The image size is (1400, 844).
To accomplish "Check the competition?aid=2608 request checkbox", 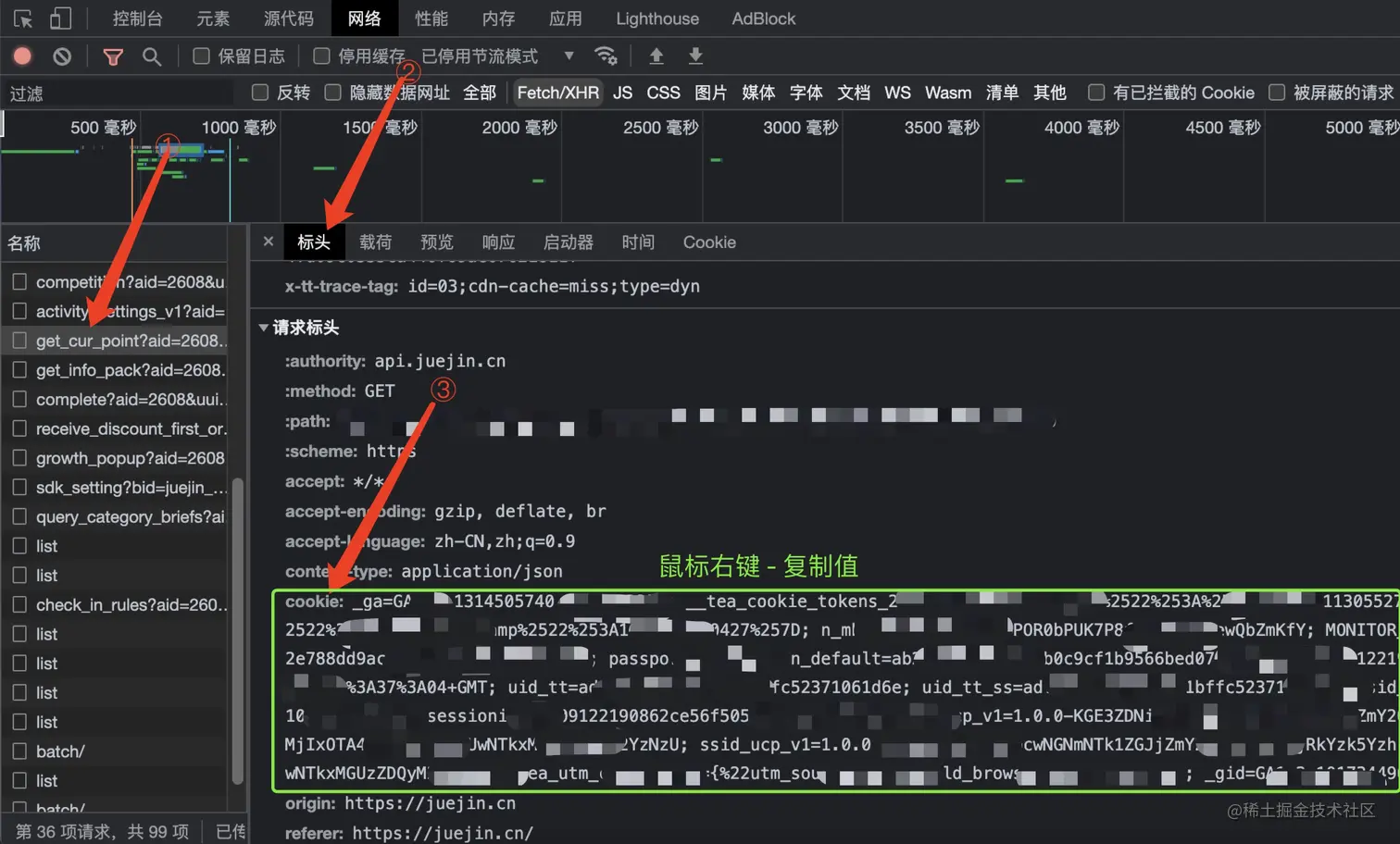I will 19,281.
